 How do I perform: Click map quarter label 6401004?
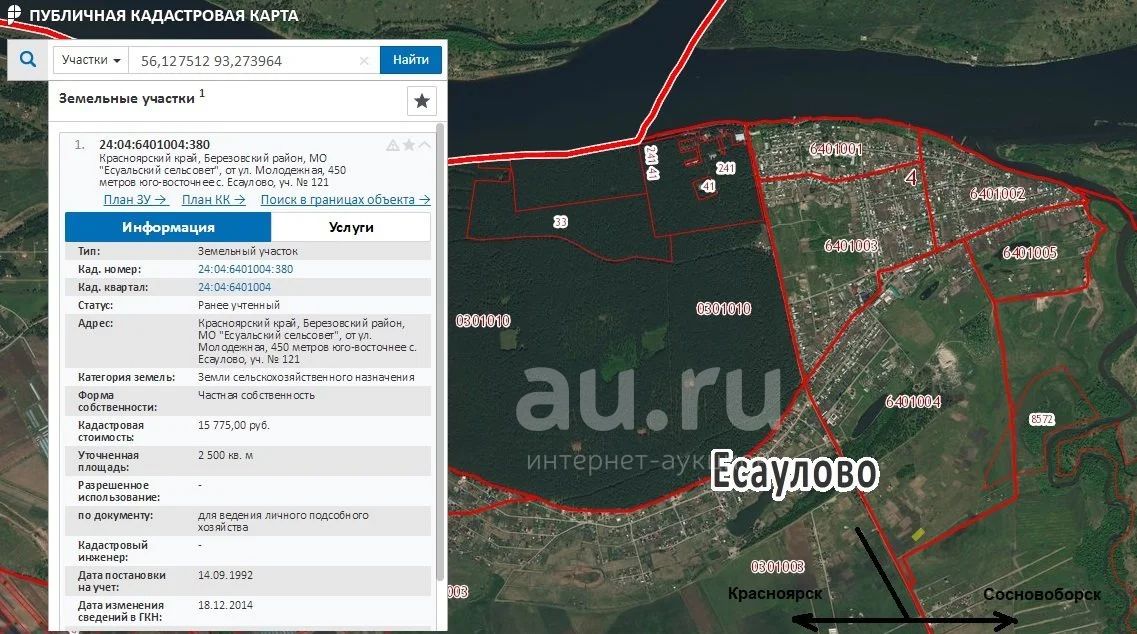pos(913,402)
